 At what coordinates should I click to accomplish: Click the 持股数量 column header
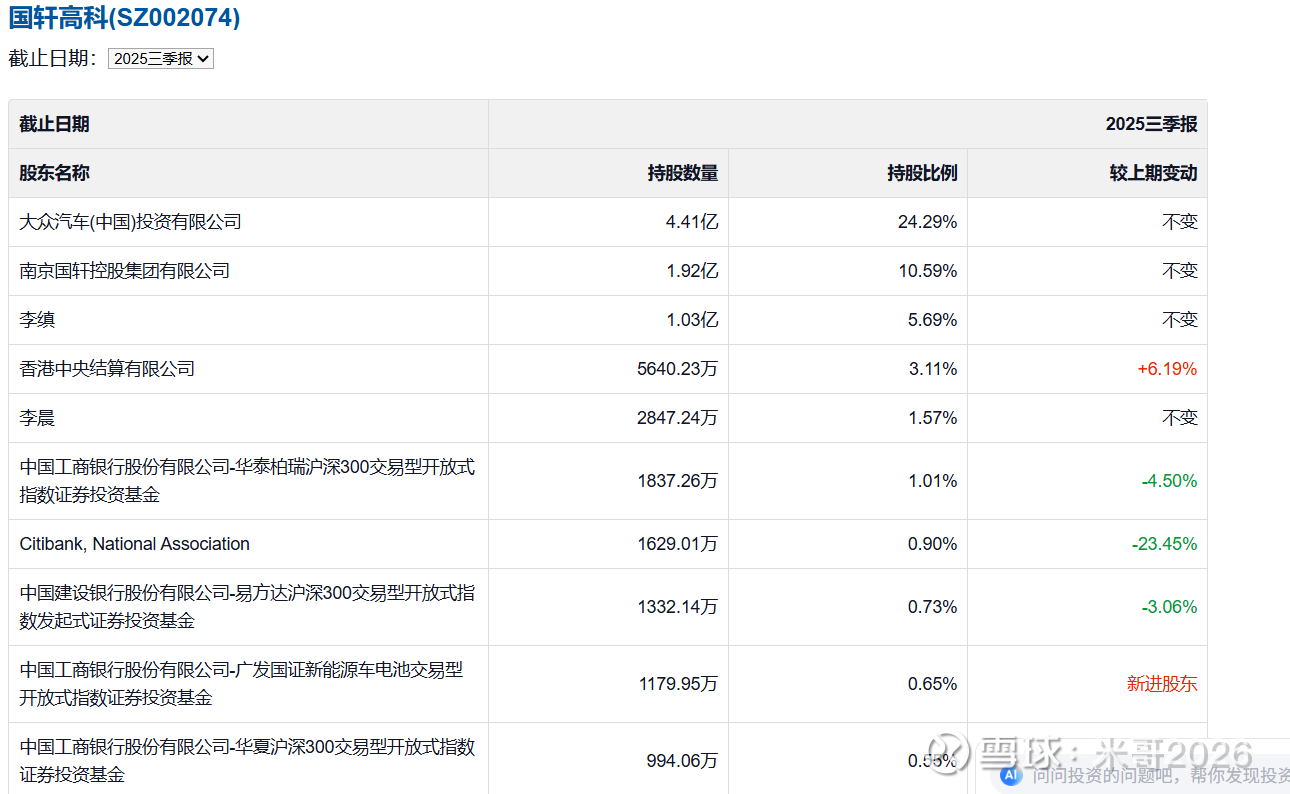pos(682,173)
